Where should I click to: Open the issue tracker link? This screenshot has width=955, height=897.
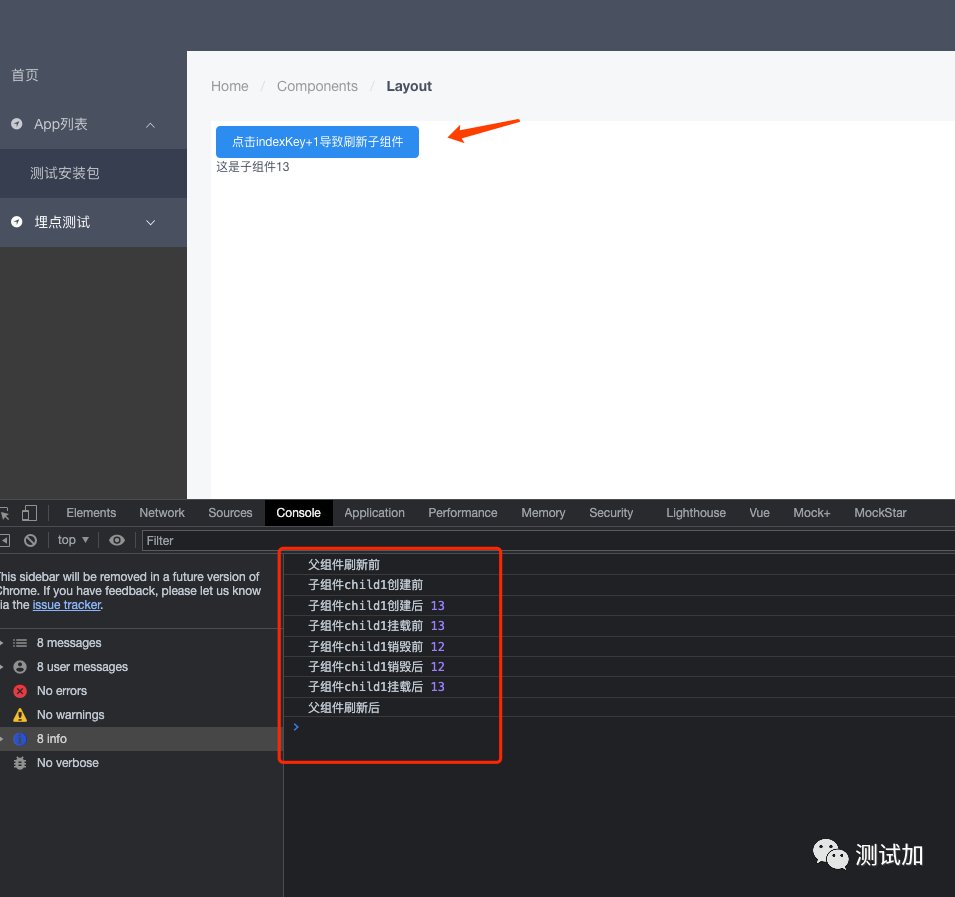pyautogui.click(x=66, y=605)
